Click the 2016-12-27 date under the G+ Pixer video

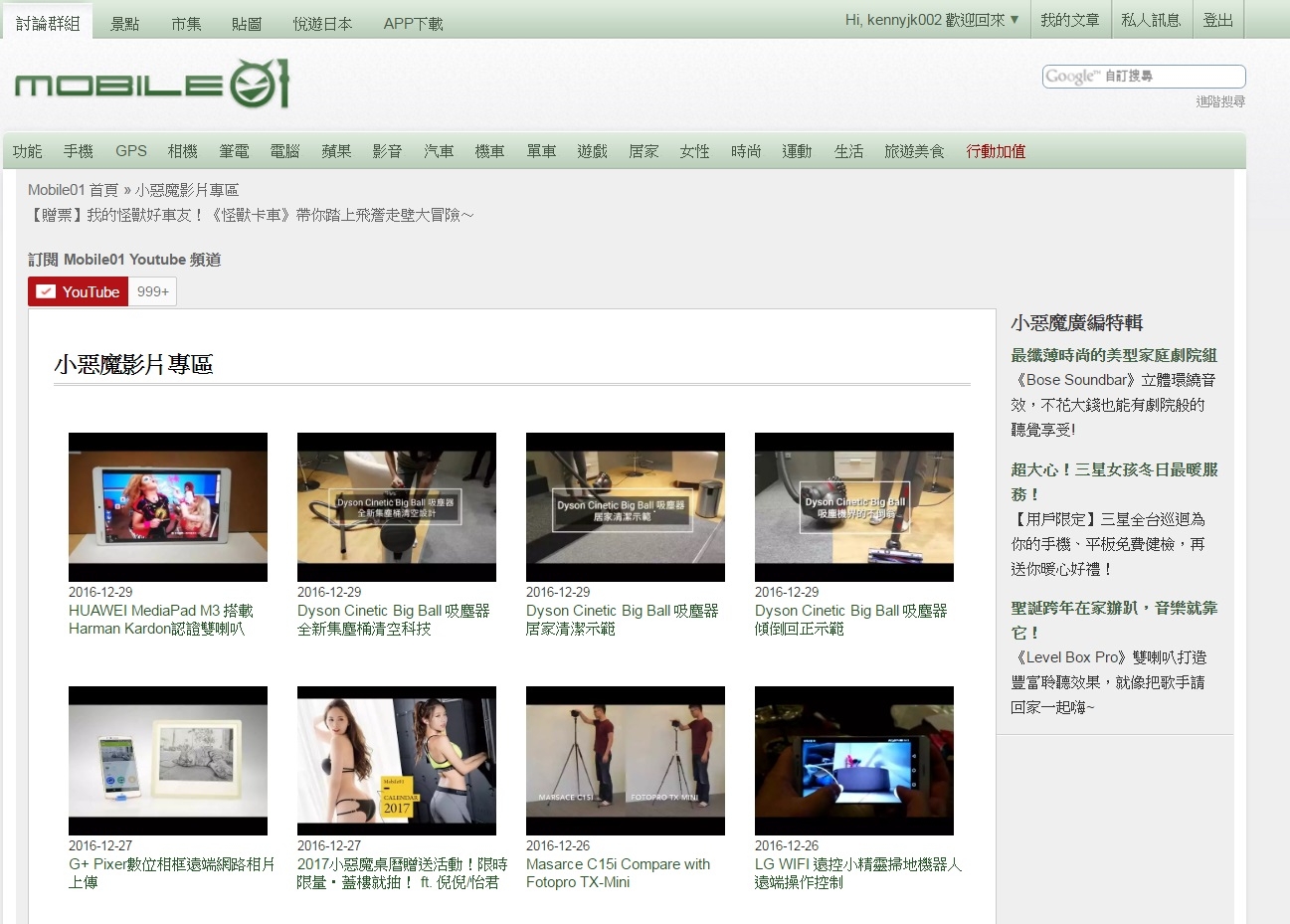[x=100, y=845]
